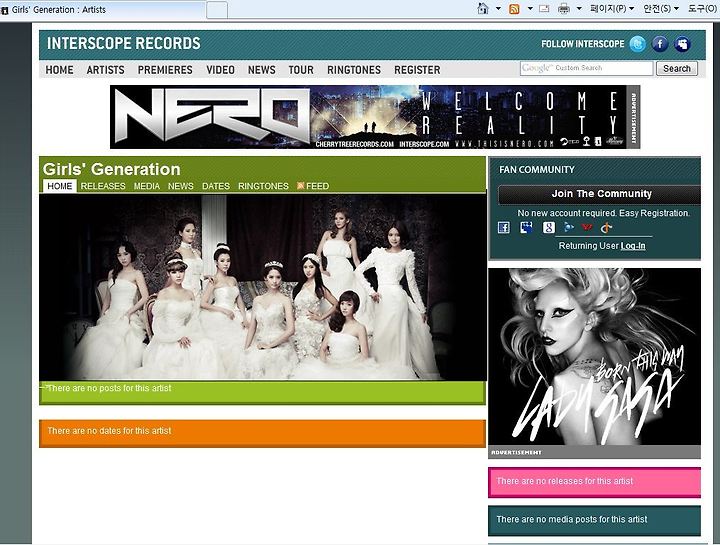Viewport: 720px width, 545px height.
Task: Click the FEED RSS icon
Action: click(301, 185)
